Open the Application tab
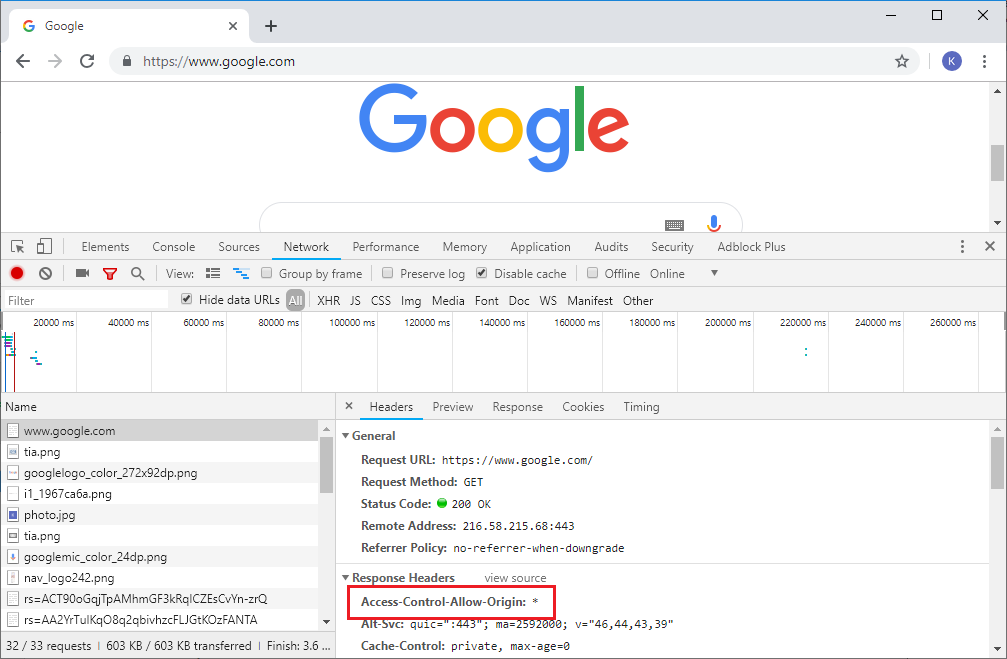The width and height of the screenshot is (1007, 659). (x=540, y=247)
